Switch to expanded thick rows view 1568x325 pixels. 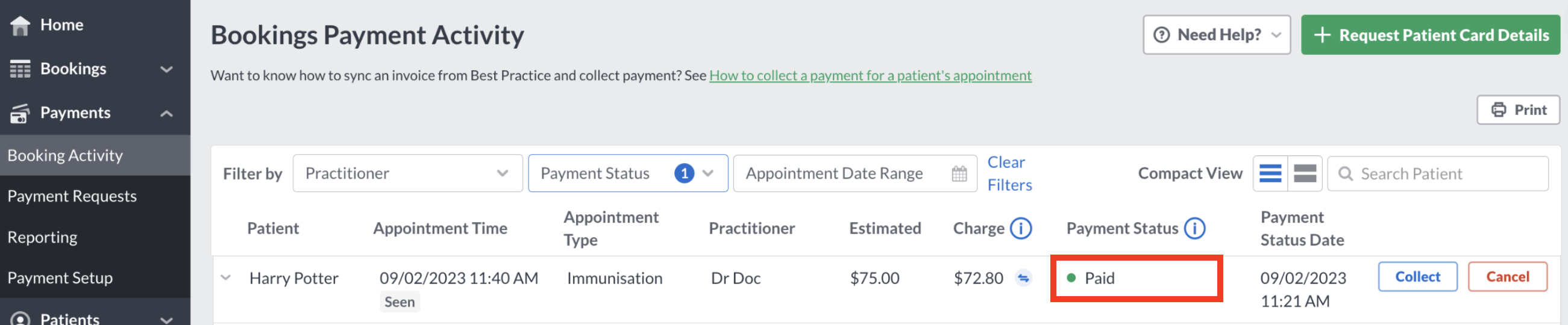[x=1305, y=174]
